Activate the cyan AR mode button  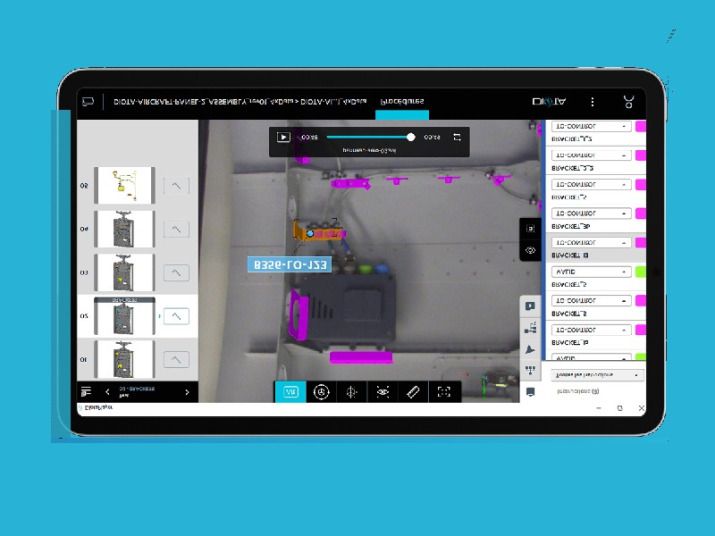coord(290,392)
